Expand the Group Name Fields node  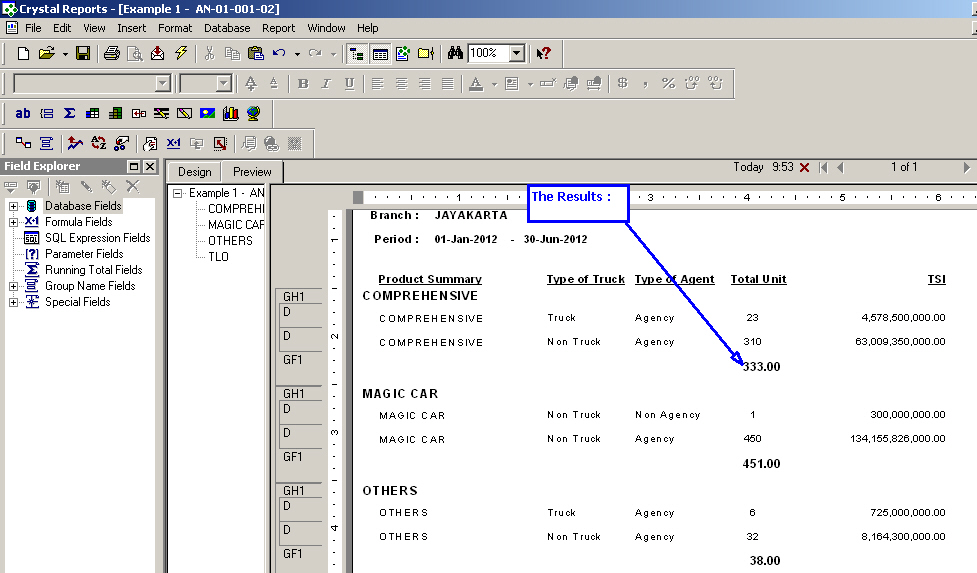click(x=13, y=286)
